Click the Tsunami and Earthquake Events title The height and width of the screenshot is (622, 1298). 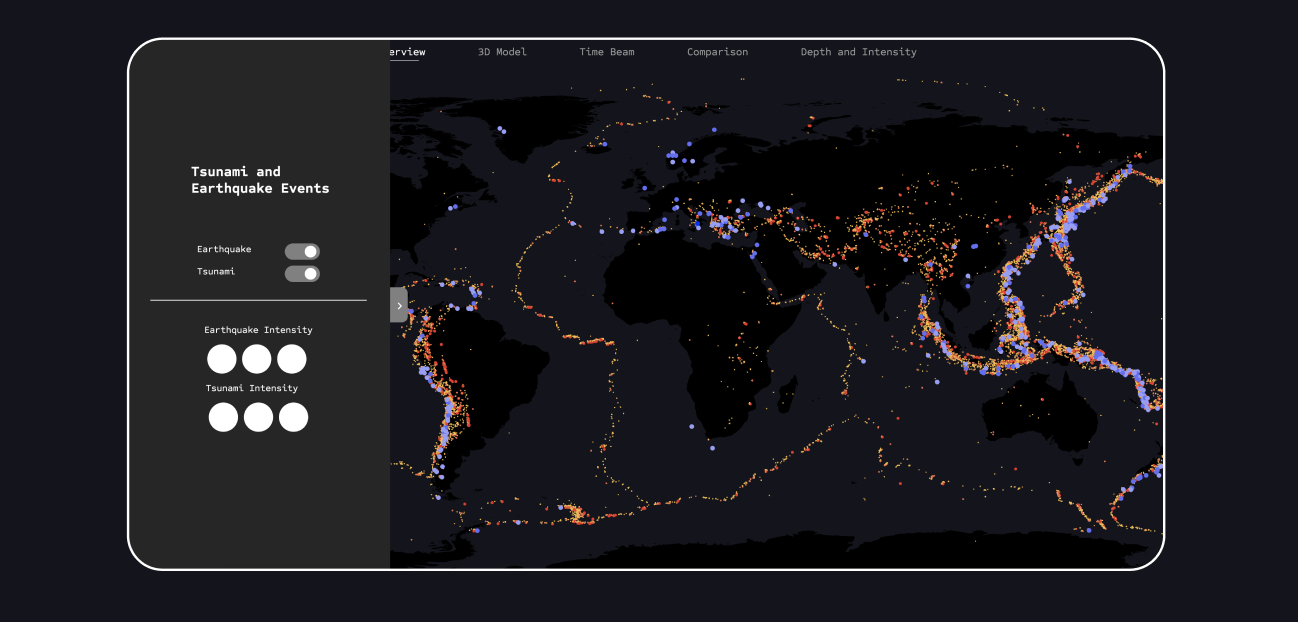pyautogui.click(x=260, y=180)
